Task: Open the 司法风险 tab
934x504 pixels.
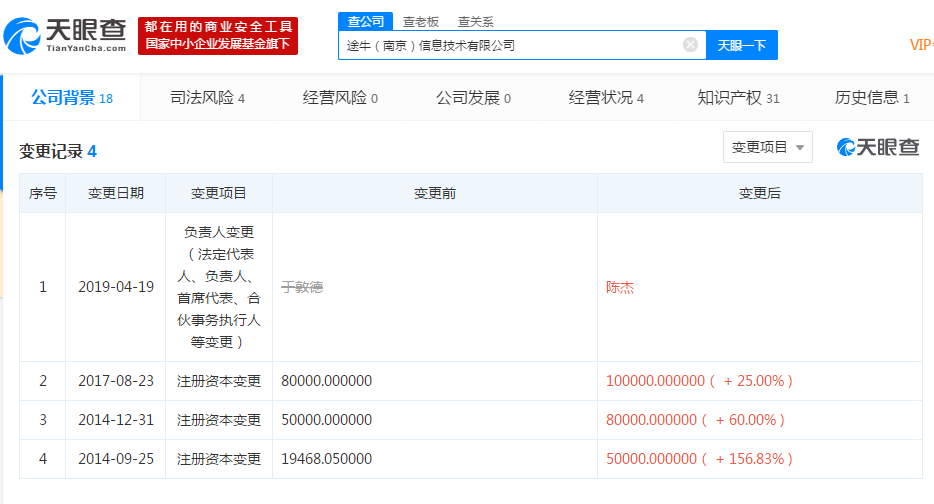Action: pos(207,98)
